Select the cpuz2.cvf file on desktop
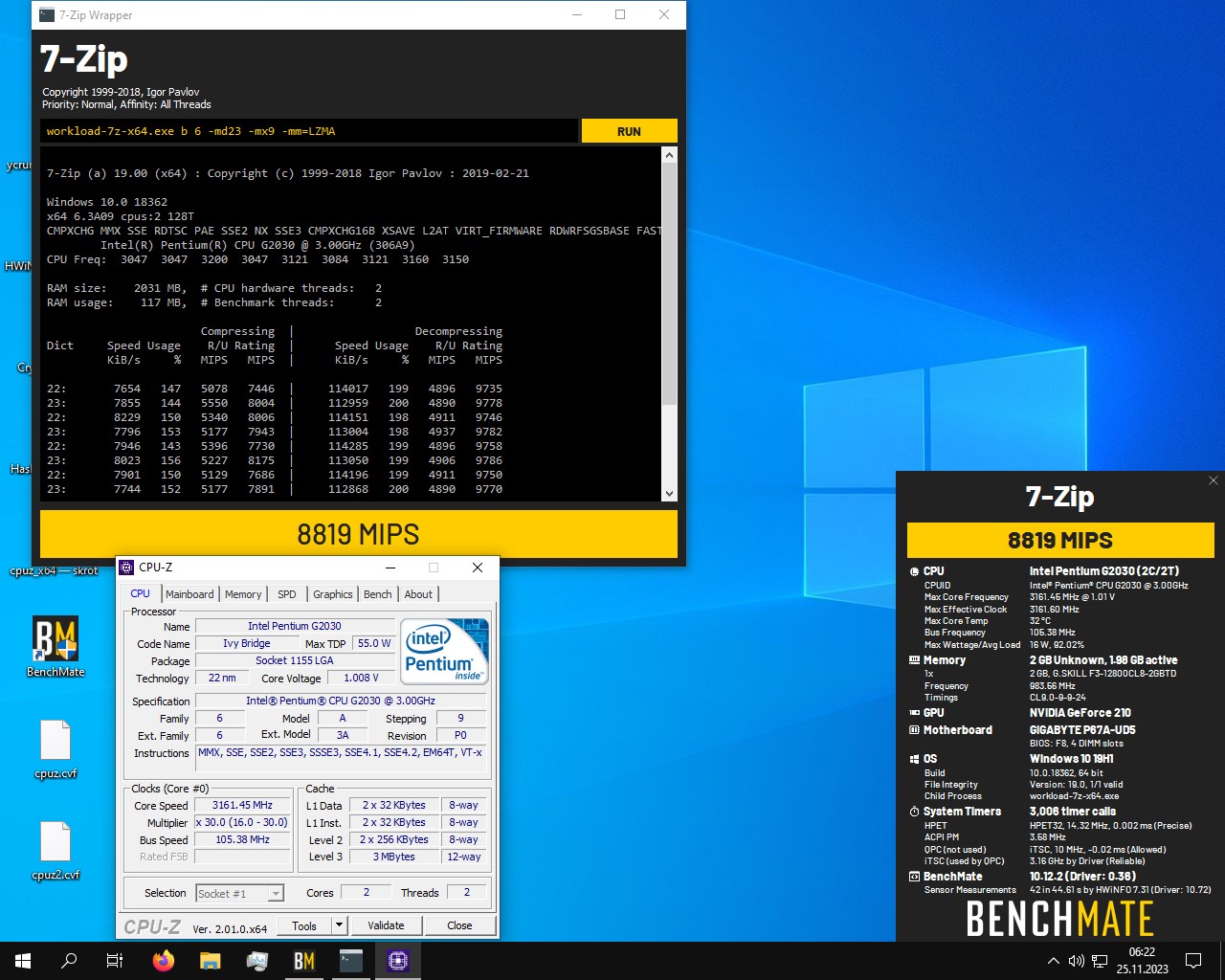This screenshot has width=1225, height=980. (56, 851)
